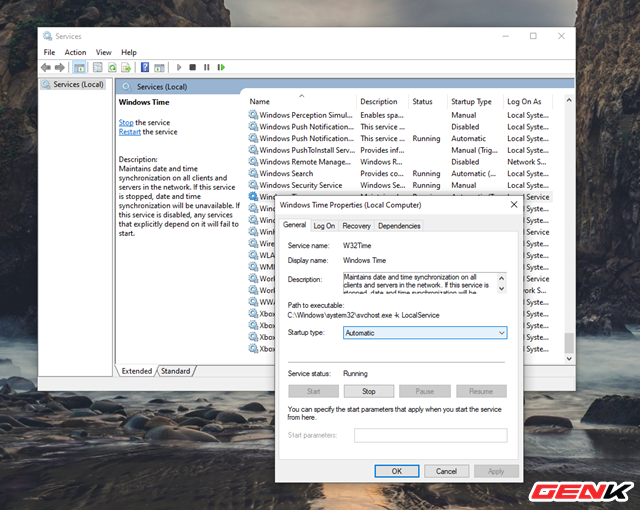Close the Windows Time Properties dialog
The width and height of the screenshot is (640, 510).
(514, 204)
